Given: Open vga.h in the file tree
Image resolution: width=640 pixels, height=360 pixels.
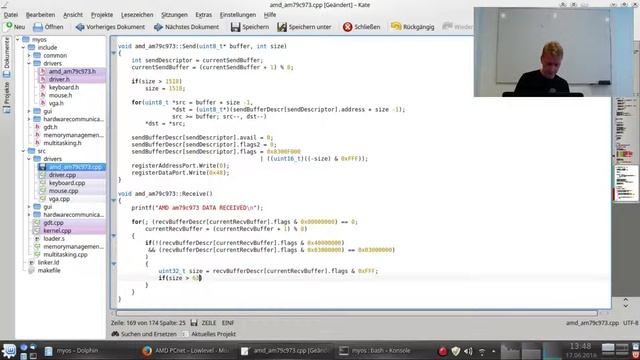Looking at the screenshot, I should click(x=56, y=103).
